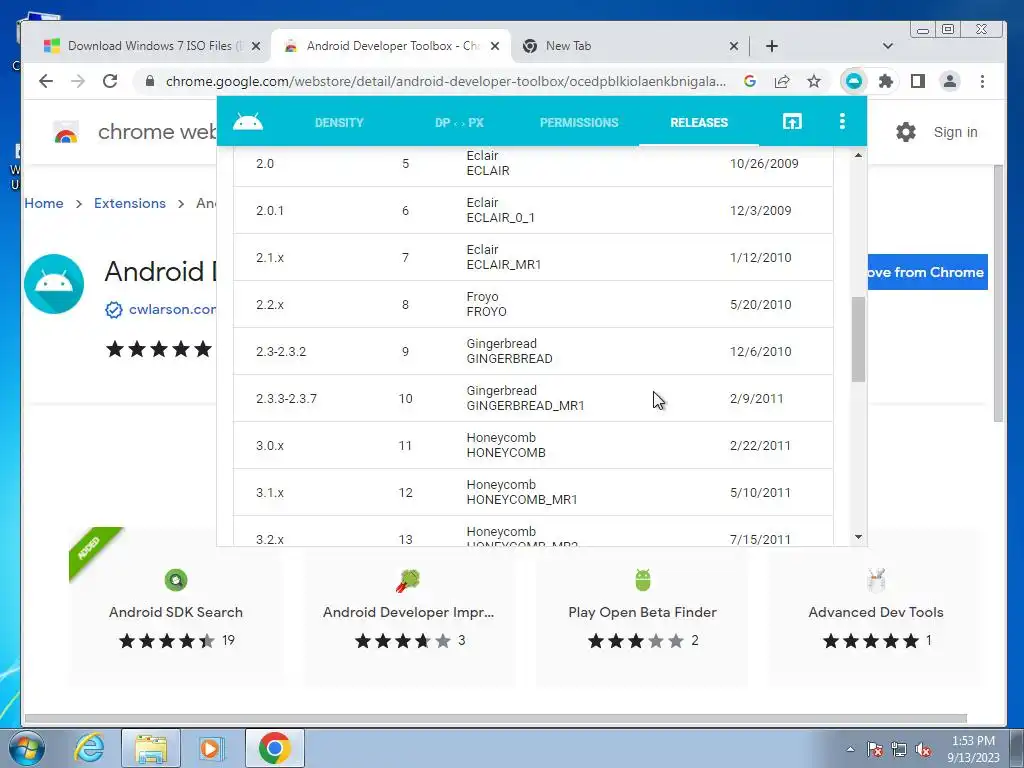Click the address bar URL field
Image resolution: width=1024 pixels, height=768 pixels.
445,82
